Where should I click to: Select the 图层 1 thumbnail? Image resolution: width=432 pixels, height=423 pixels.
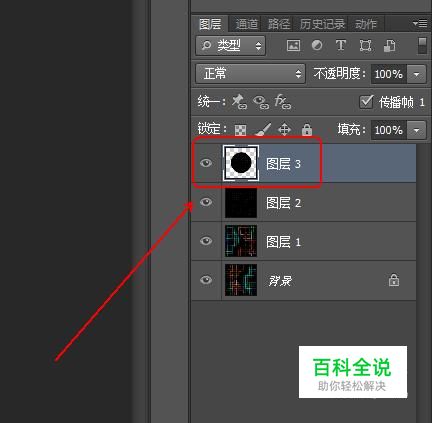pyautogui.click(x=241, y=241)
